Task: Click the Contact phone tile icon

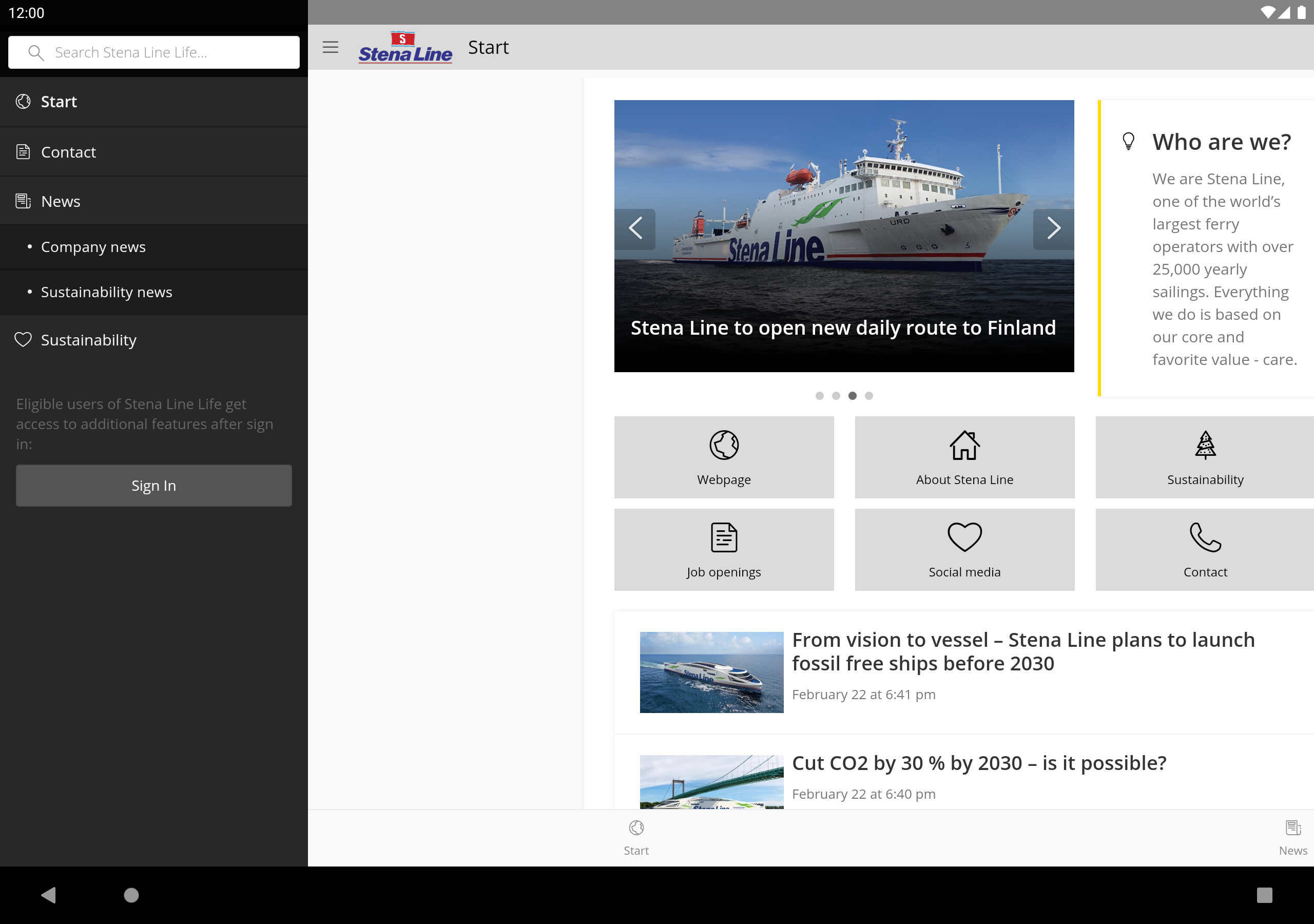Action: click(1205, 537)
